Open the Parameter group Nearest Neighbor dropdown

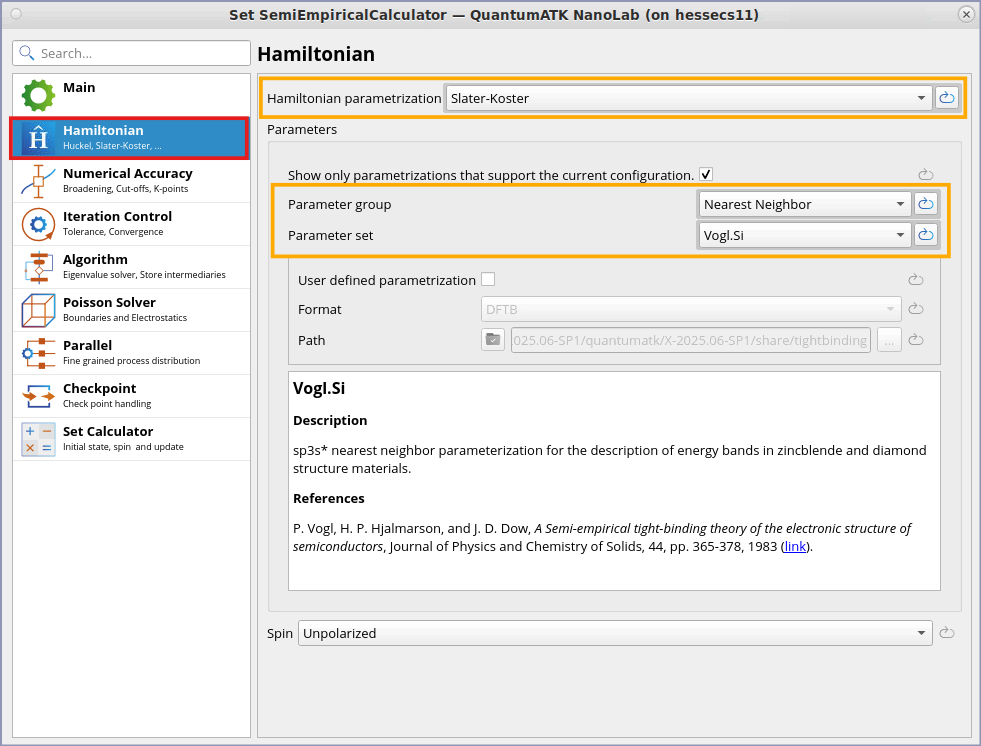(804, 204)
